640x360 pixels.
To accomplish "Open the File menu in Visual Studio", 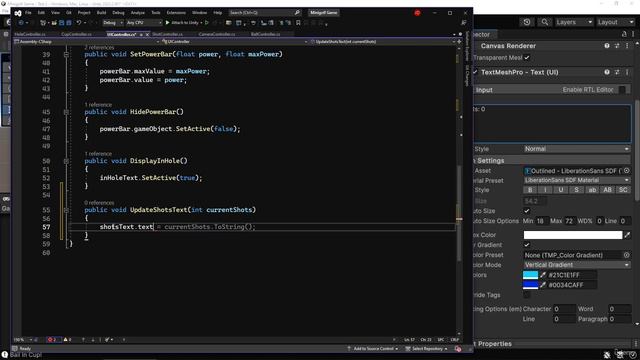I will [28, 13].
